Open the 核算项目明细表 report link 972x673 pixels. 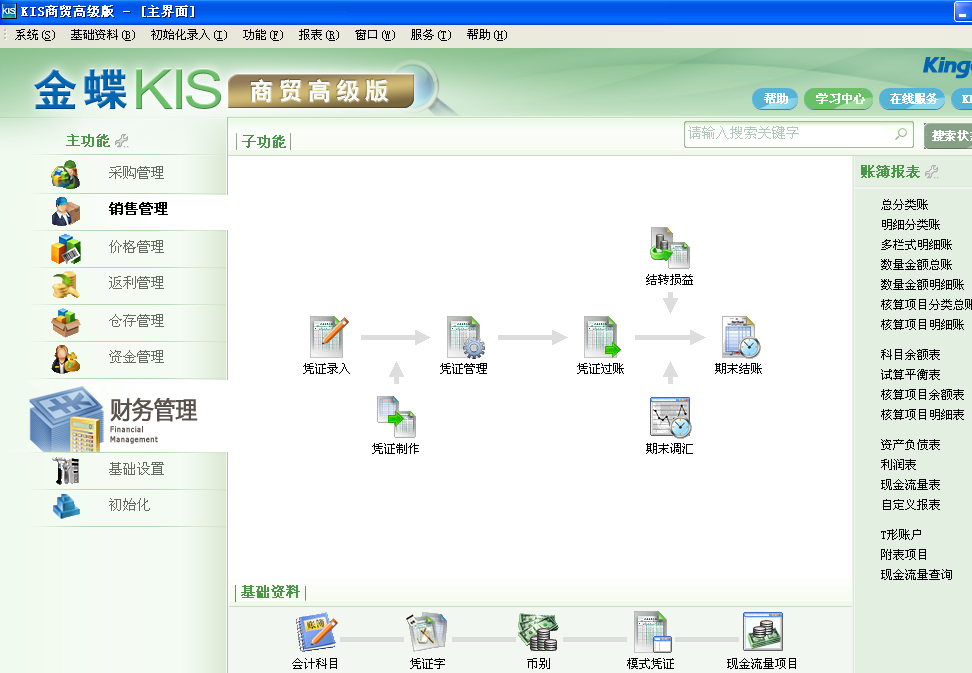[922, 415]
